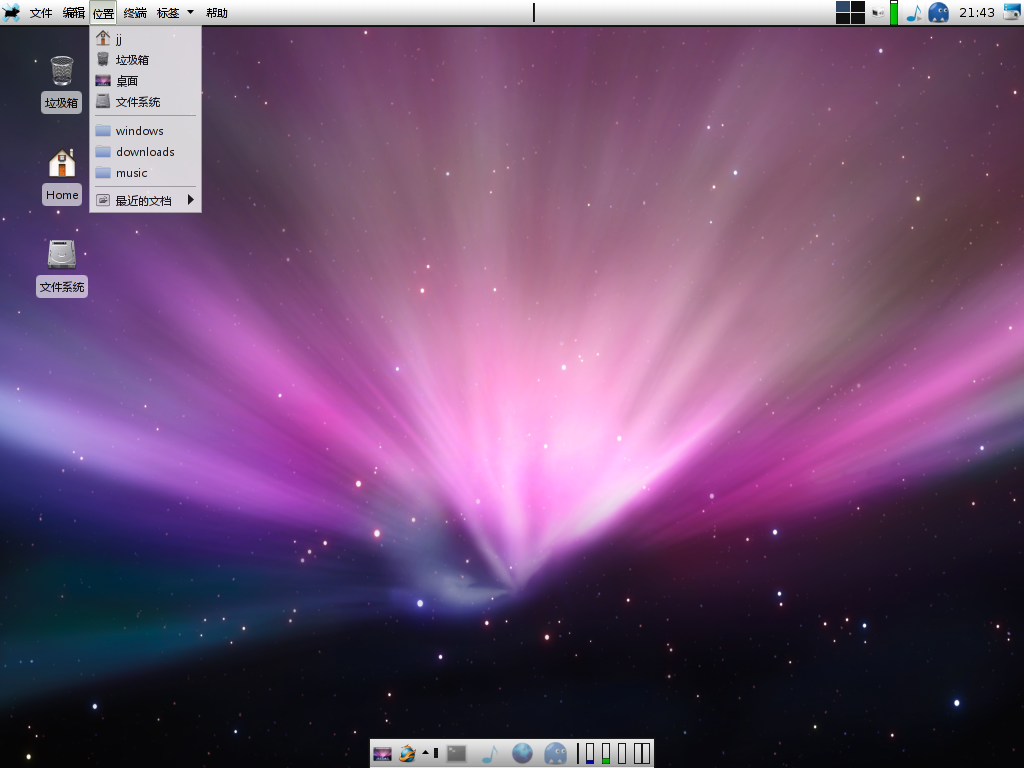Click the ghost icon in the dock
Screen dimensions: 1024x768
[x=556, y=754]
